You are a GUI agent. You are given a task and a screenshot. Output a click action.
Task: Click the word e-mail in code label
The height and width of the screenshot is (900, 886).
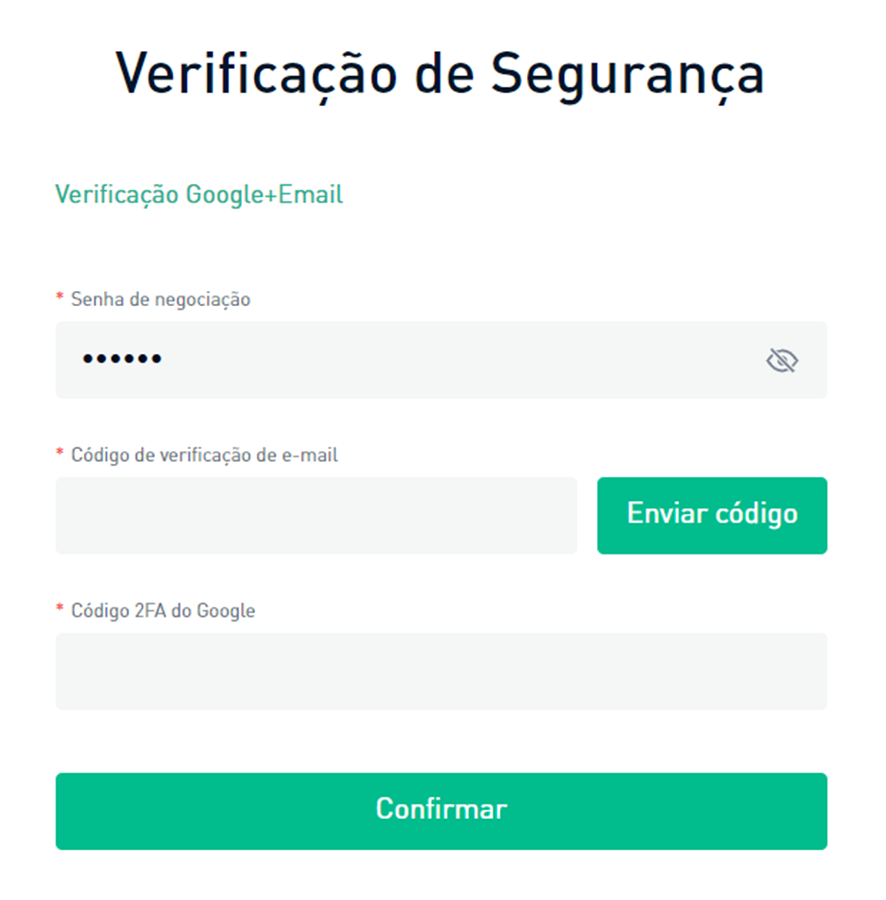point(312,455)
